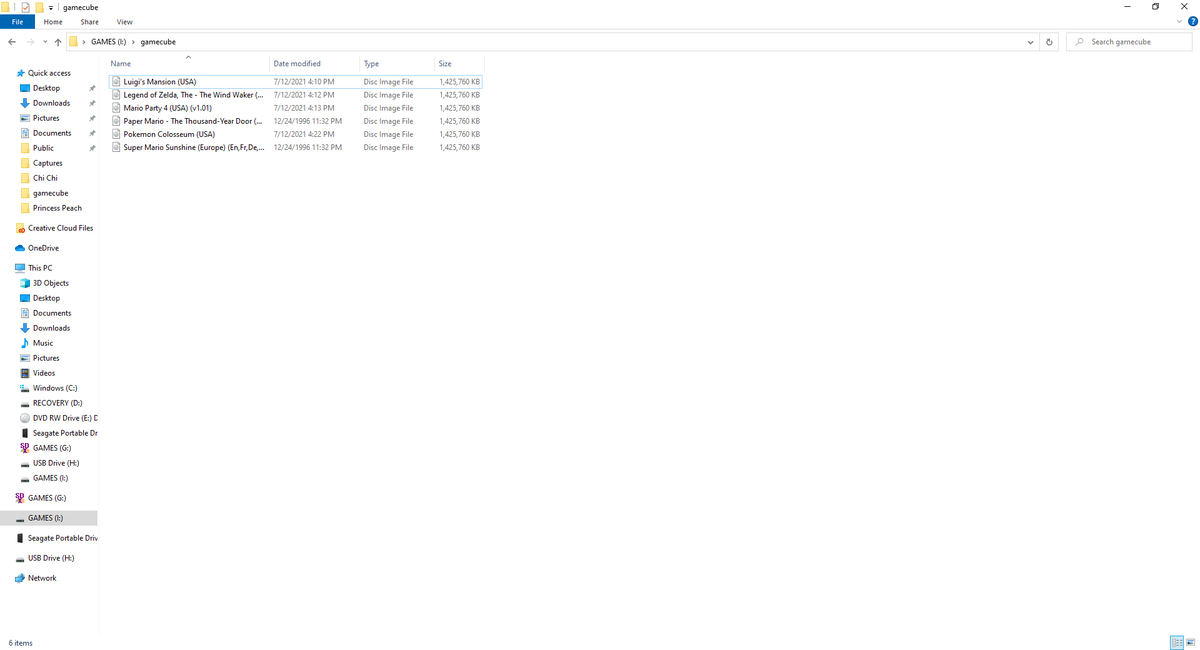This screenshot has width=1200, height=650.
Task: Open the Share ribbon tab
Action: point(90,22)
